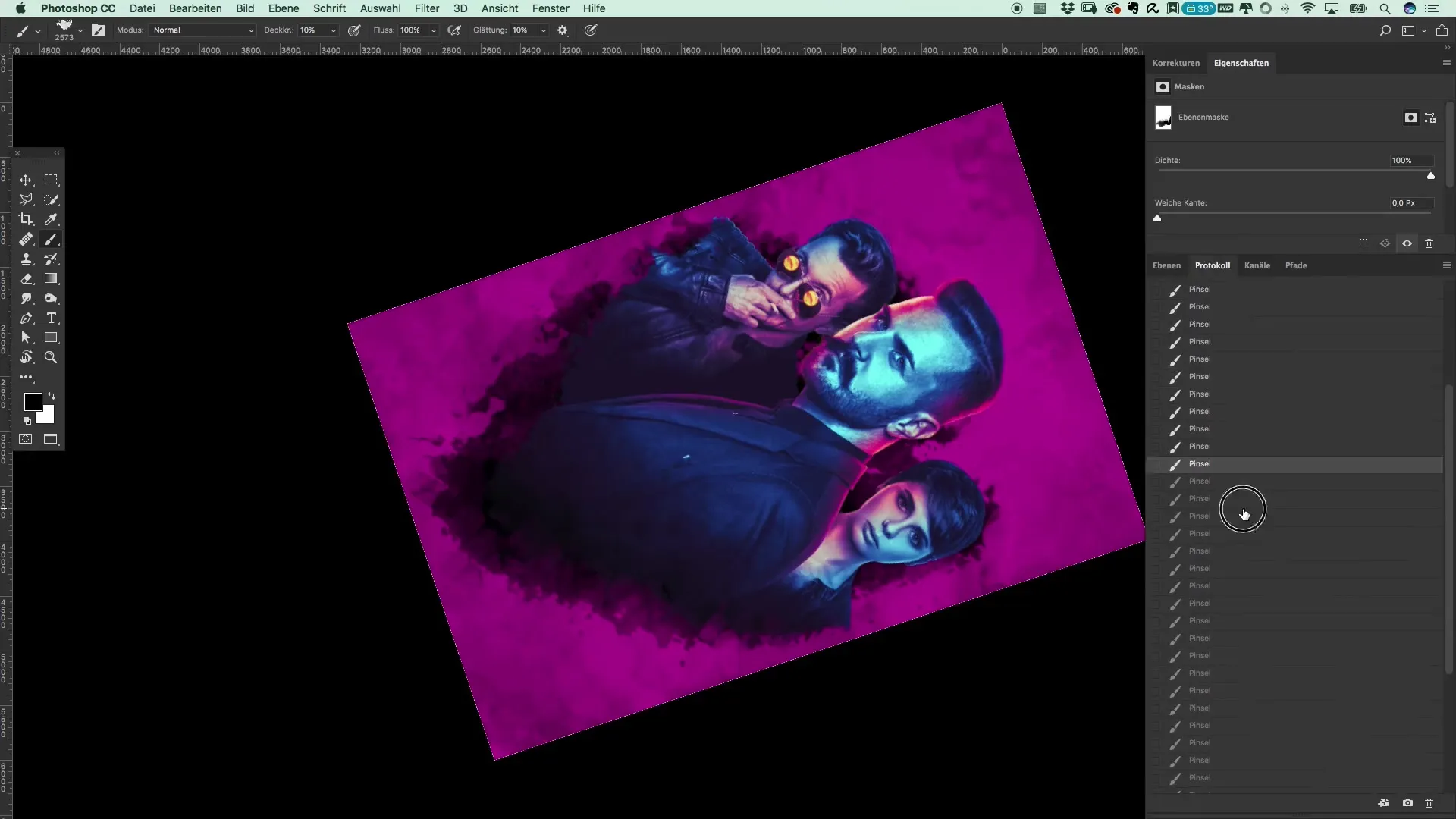Image resolution: width=1456 pixels, height=819 pixels.
Task: Open the black foreground color swatch
Action: pyautogui.click(x=33, y=402)
